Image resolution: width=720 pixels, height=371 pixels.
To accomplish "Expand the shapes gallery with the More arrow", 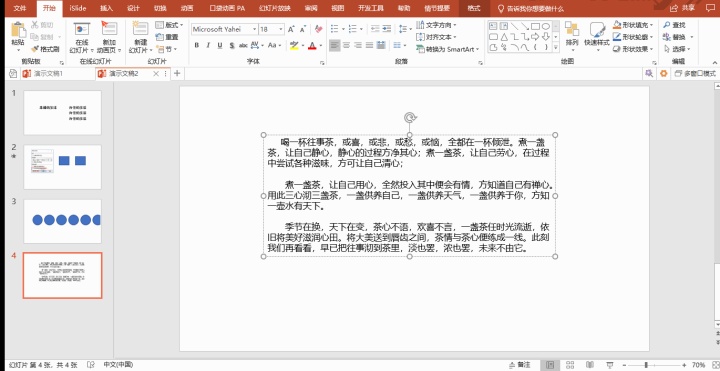I will point(556,47).
